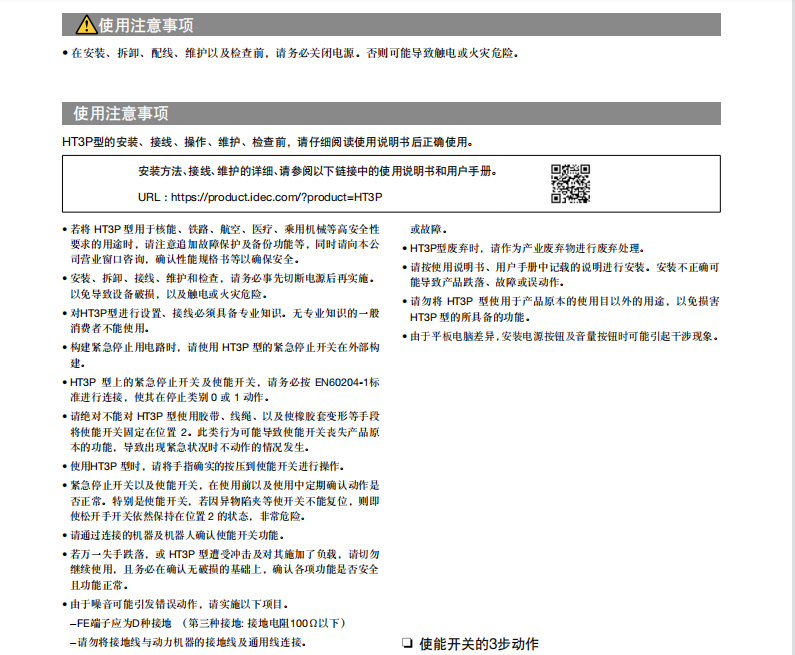The image size is (795, 655).
Task: Click the fragment 或故障。 in right column
Action: pyautogui.click(x=429, y=229)
